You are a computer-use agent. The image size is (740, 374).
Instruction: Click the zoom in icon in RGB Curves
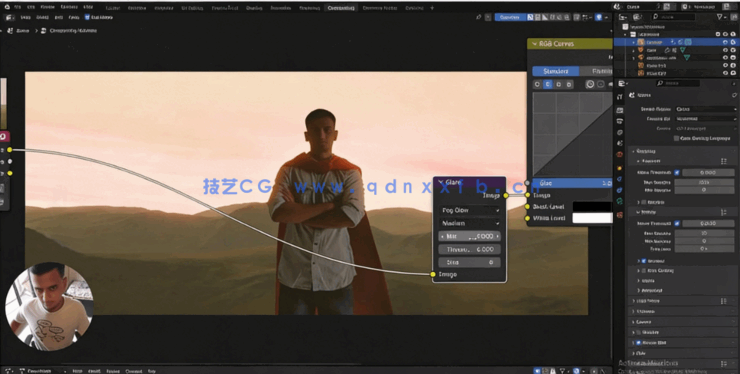pyautogui.click(x=590, y=84)
